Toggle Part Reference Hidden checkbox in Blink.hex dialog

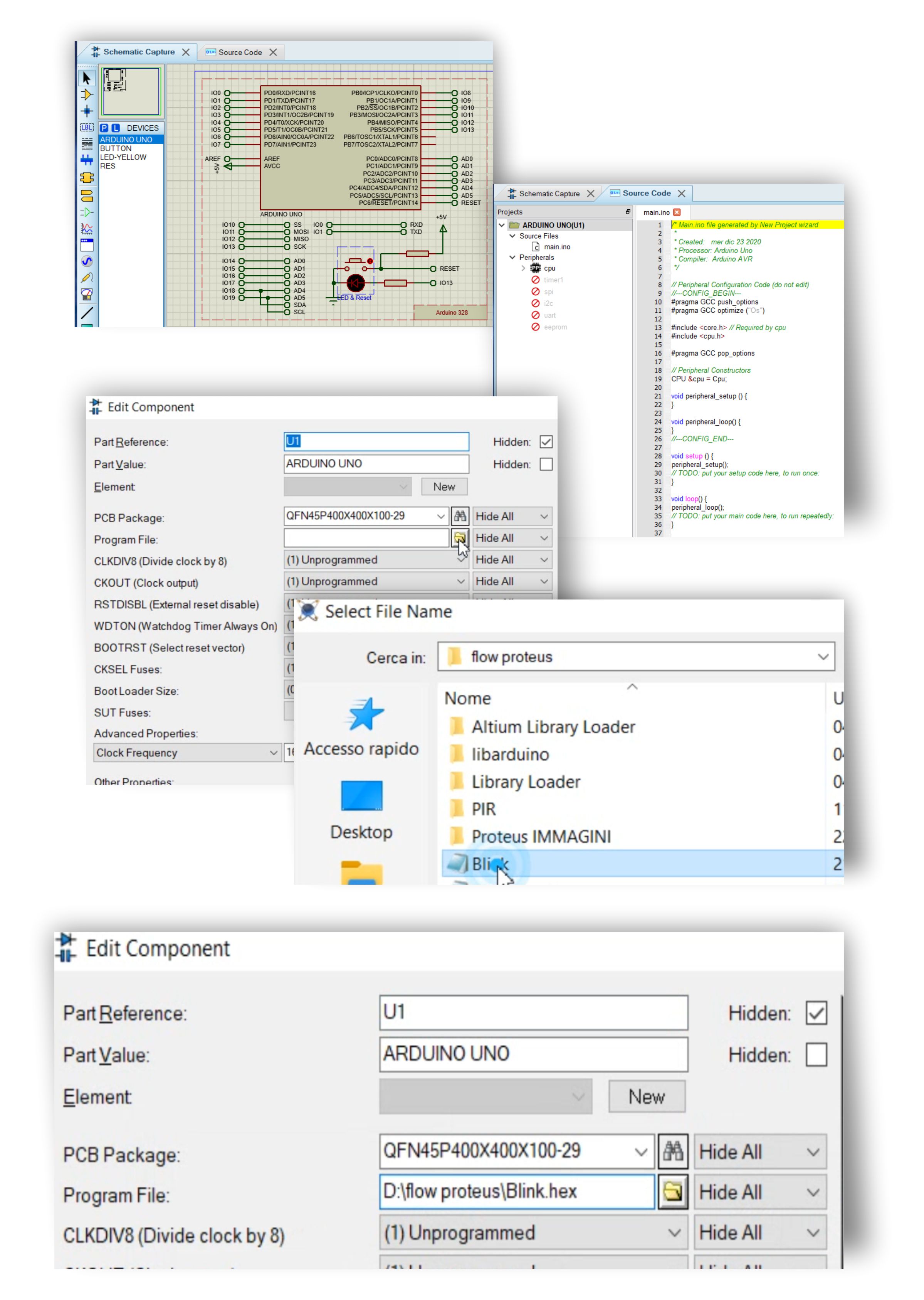[816, 1013]
